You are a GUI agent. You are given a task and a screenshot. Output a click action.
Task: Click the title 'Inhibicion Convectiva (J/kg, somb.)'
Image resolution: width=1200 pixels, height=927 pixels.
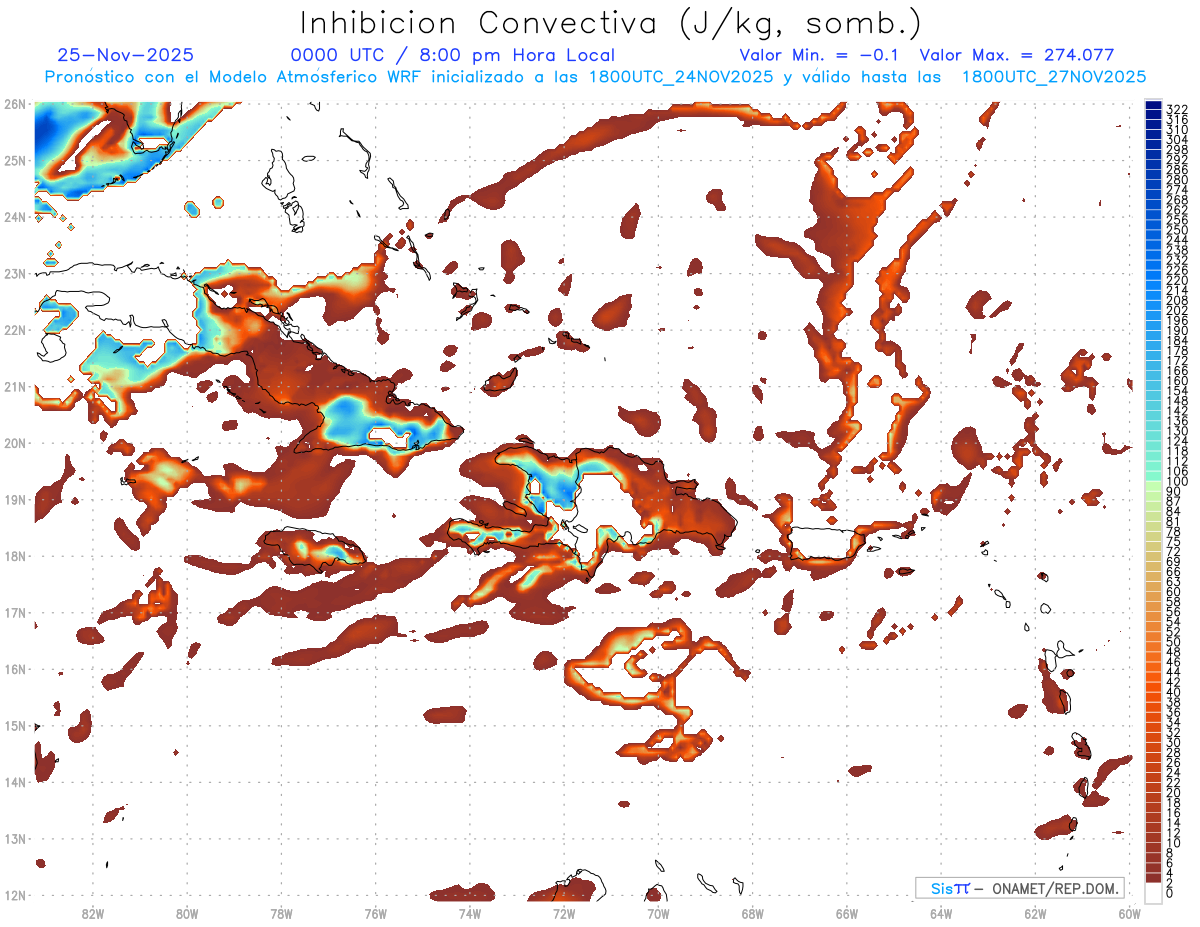[x=611, y=23]
